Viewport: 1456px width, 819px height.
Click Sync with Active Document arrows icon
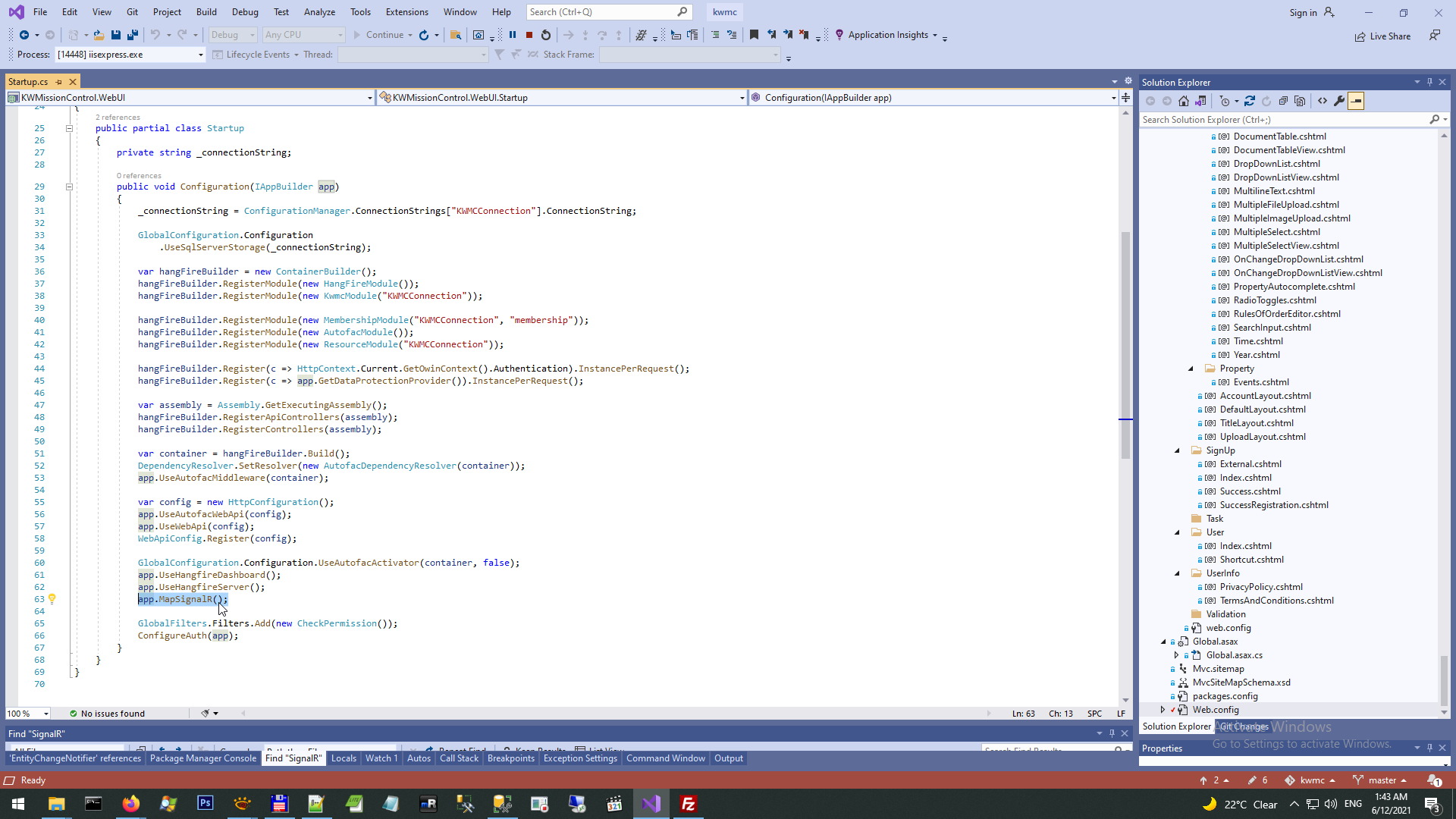tap(1250, 101)
